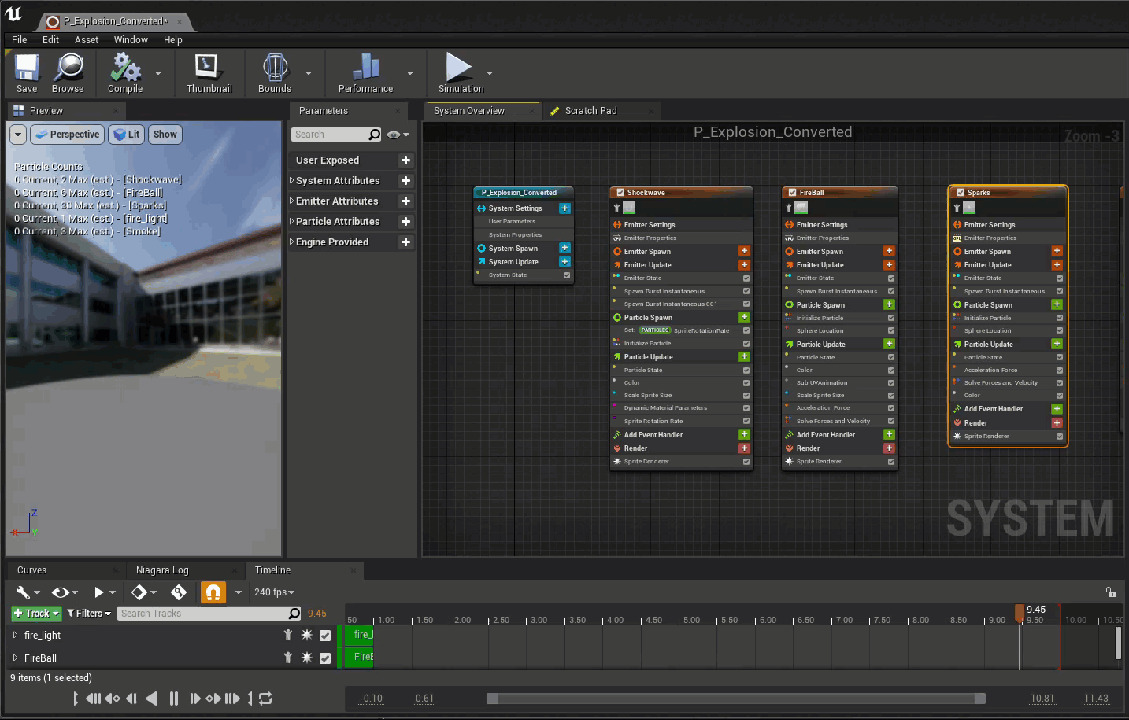Click the Perspective button in the preview viewport
Screen dimensions: 1129x720
click(x=67, y=134)
